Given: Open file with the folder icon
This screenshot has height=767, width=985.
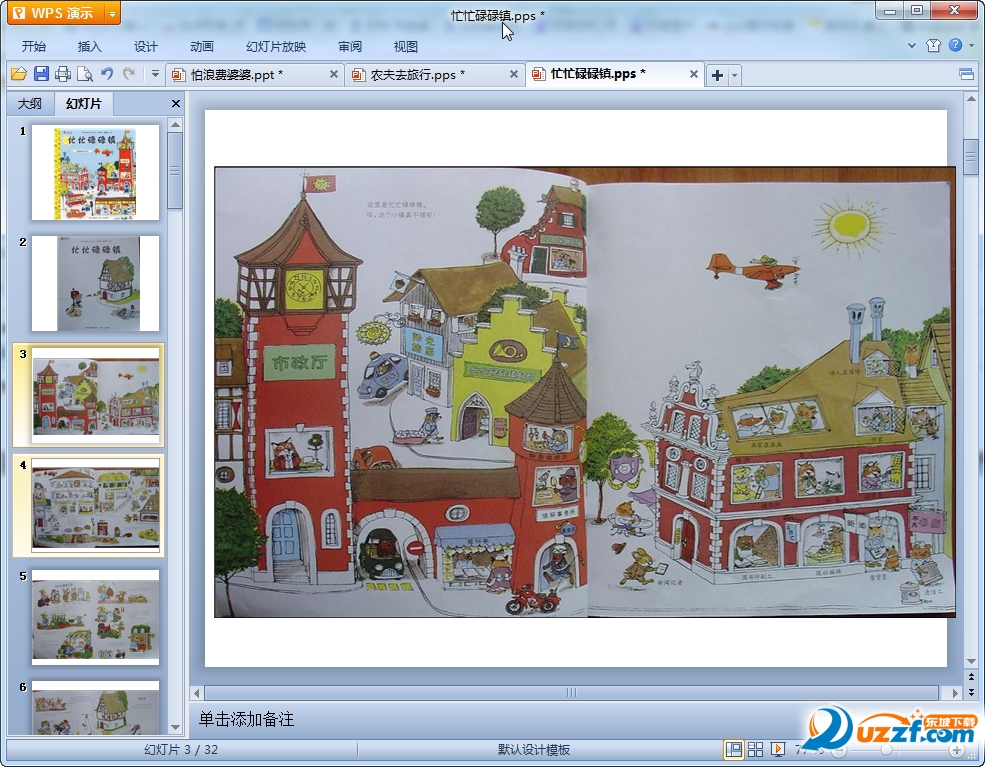Looking at the screenshot, I should pyautogui.click(x=18, y=74).
